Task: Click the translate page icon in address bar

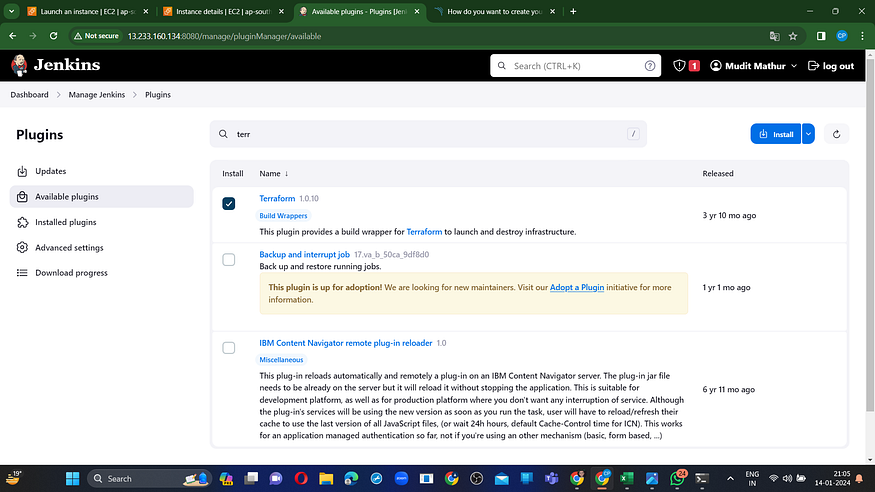Action: pyautogui.click(x=774, y=36)
